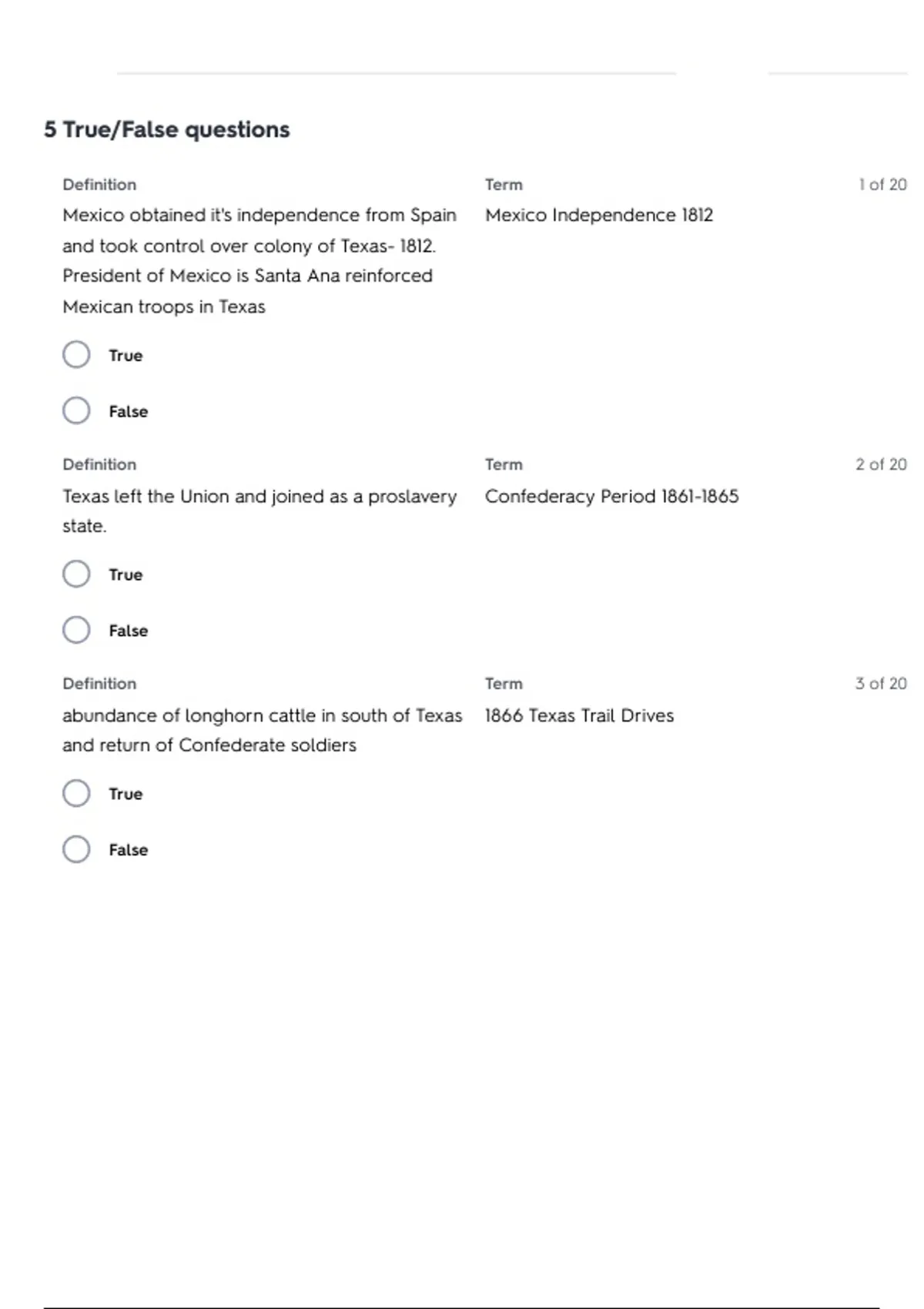The width and height of the screenshot is (924, 1309).
Task: Click the 'Definition' label of question one
Action: [x=99, y=185]
